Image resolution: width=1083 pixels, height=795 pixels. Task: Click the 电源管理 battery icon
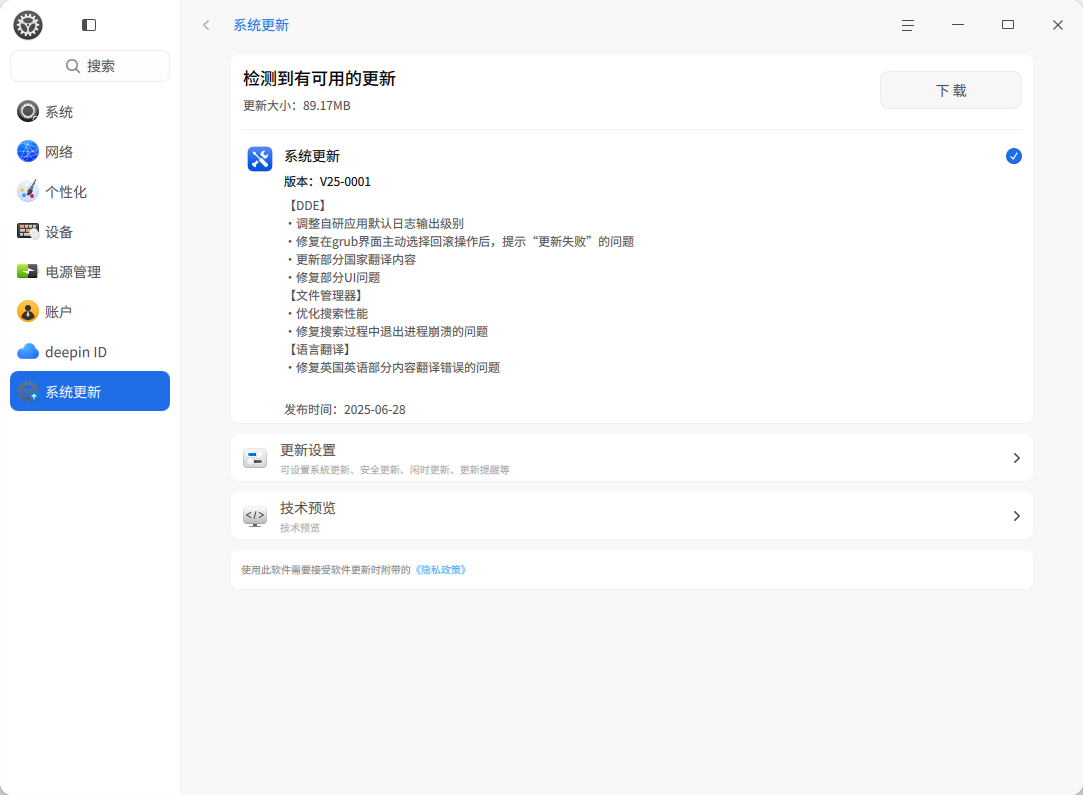[28, 271]
